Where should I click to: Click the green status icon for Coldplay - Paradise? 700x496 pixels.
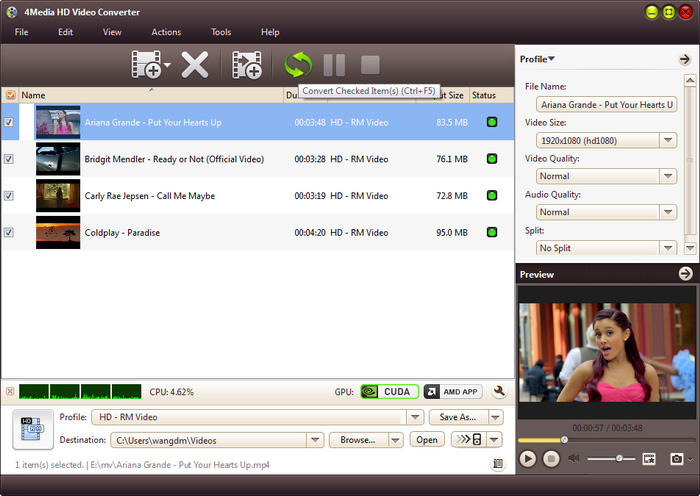(492, 232)
